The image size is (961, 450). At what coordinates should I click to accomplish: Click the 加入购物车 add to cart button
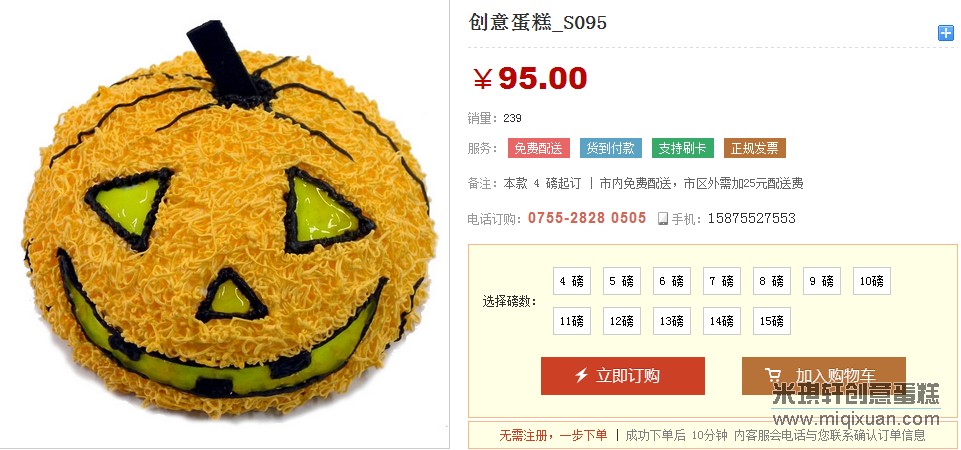coord(824,376)
